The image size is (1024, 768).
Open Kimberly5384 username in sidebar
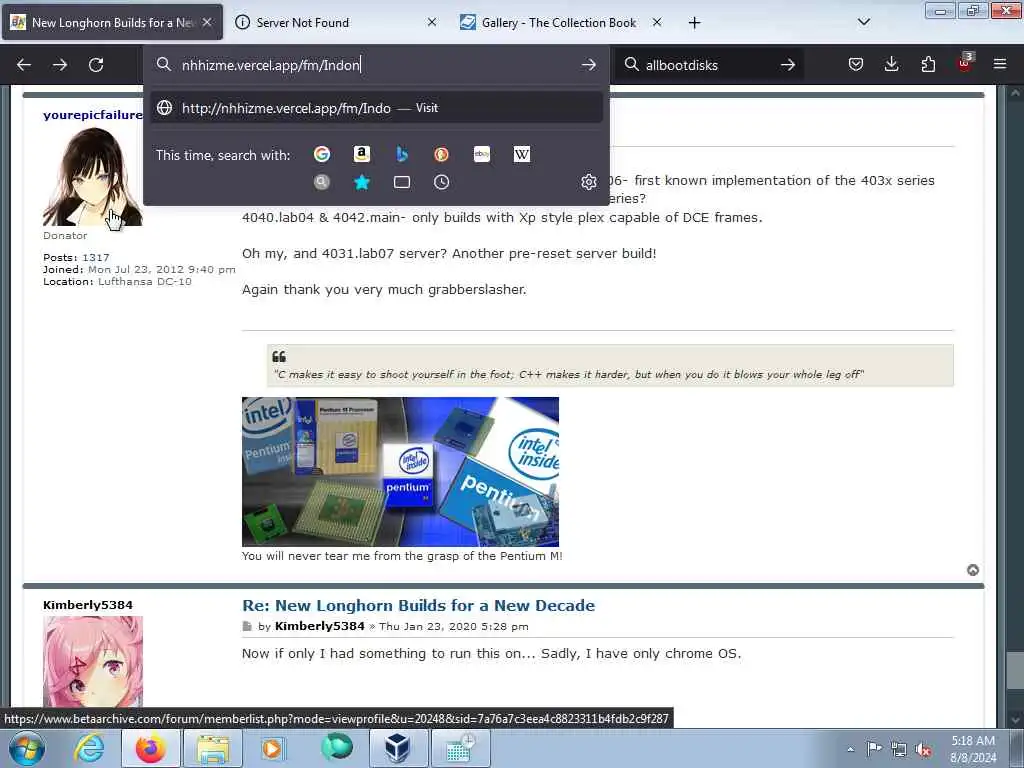[x=88, y=605]
